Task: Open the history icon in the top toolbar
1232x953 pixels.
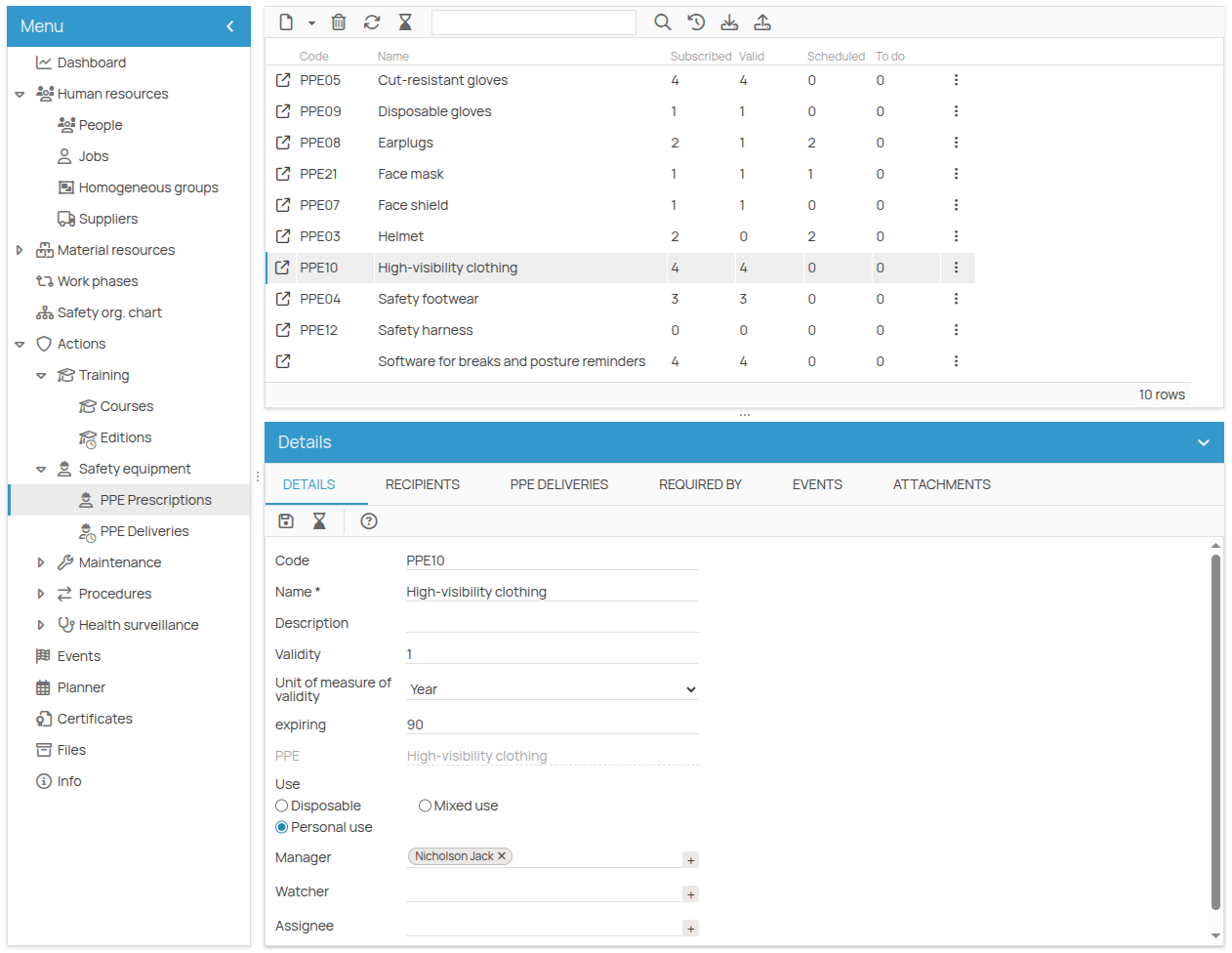Action: pos(695,21)
